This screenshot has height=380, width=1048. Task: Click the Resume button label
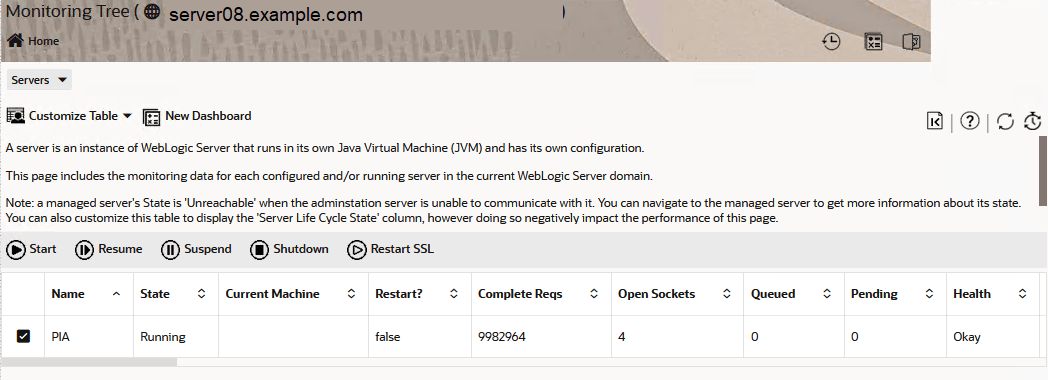coord(120,249)
